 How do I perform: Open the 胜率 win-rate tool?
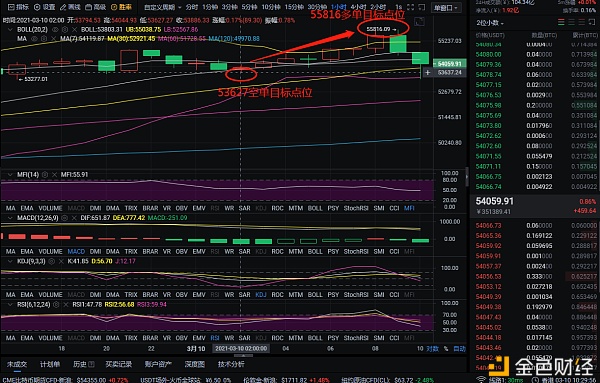point(121,7)
